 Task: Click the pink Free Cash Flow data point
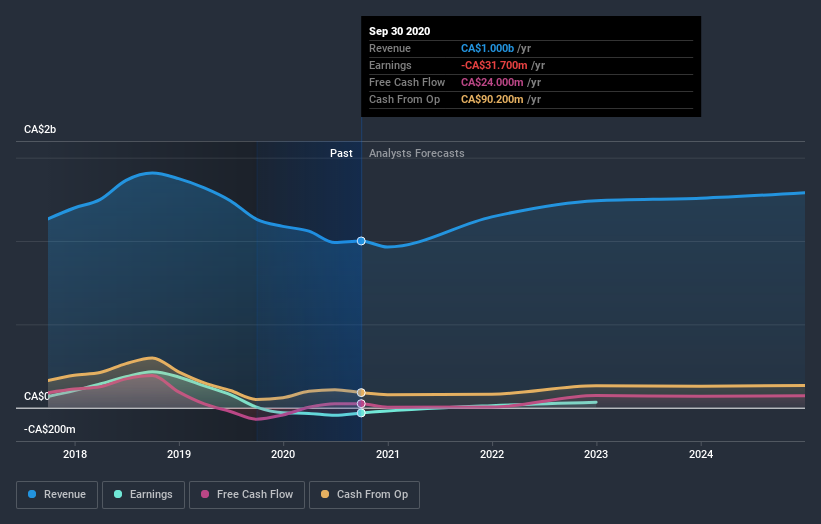click(x=361, y=404)
